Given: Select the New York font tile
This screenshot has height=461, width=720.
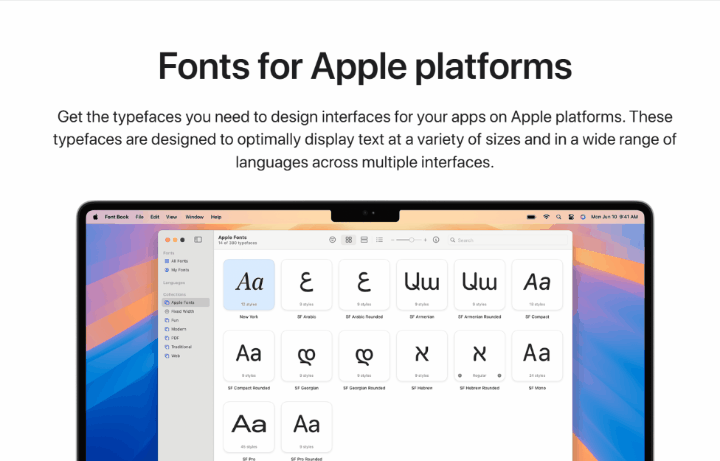Looking at the screenshot, I should tap(249, 285).
